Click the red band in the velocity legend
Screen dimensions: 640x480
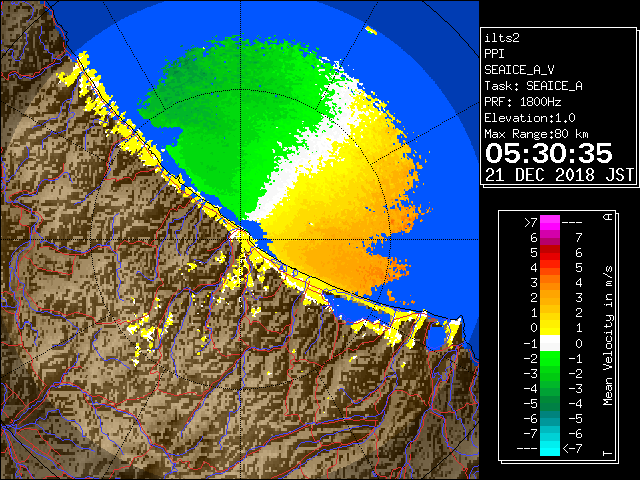pos(550,253)
